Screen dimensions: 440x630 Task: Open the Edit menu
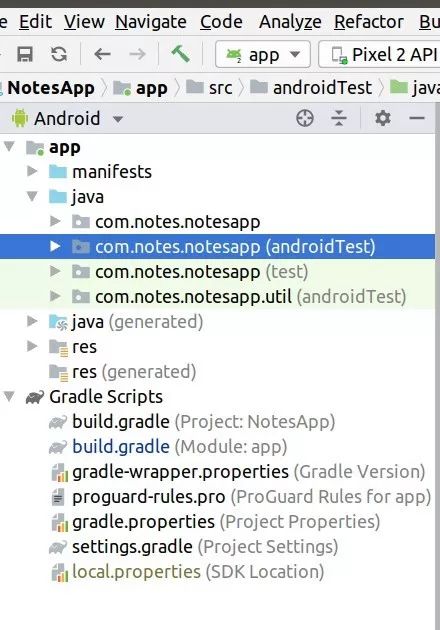36,22
